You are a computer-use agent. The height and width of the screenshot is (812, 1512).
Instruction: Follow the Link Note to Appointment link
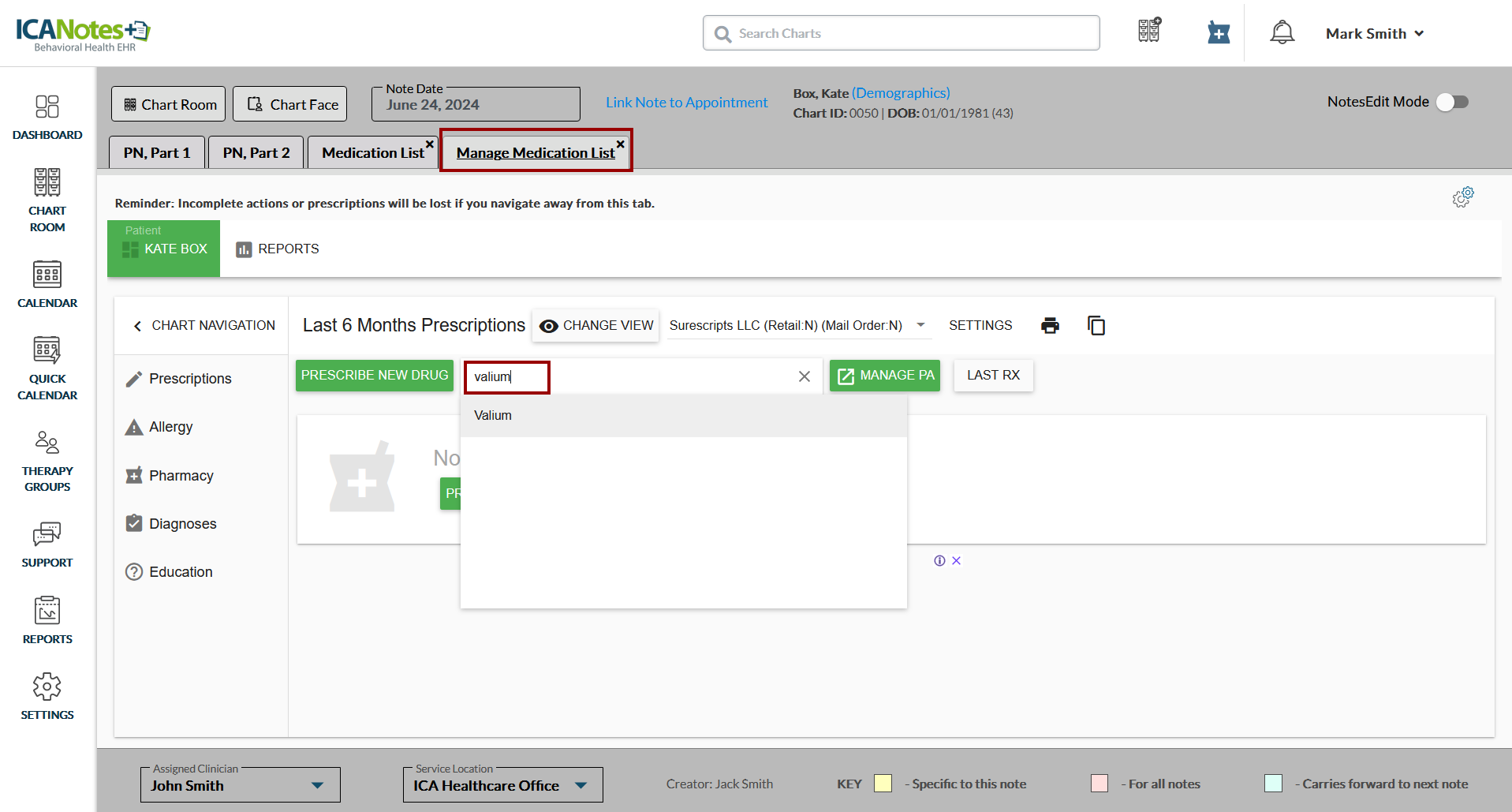(686, 103)
